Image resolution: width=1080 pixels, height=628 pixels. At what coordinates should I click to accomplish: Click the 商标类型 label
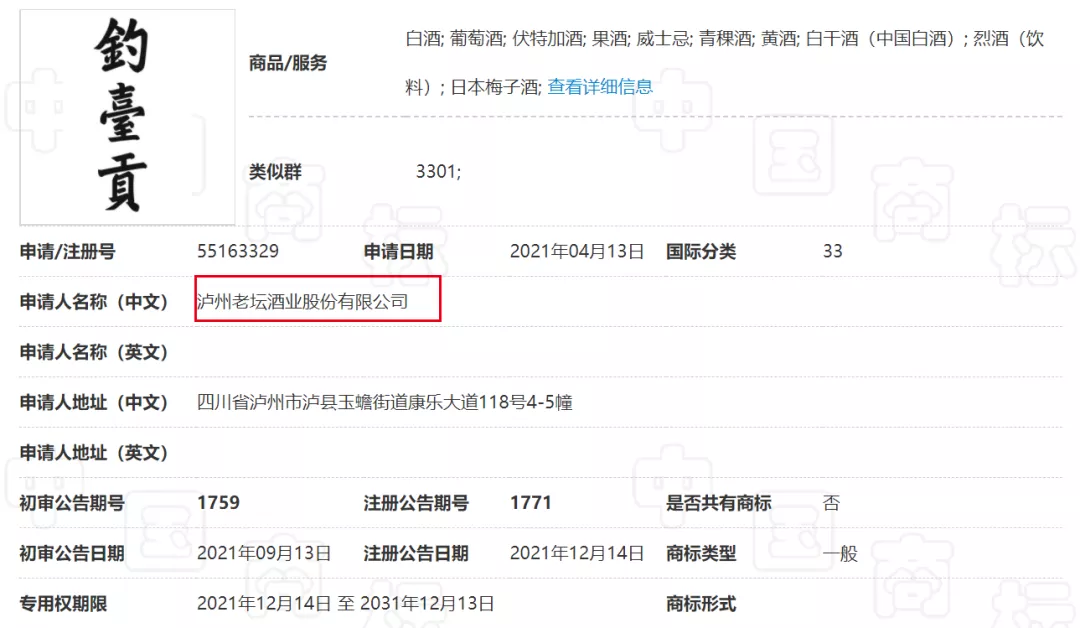700,554
